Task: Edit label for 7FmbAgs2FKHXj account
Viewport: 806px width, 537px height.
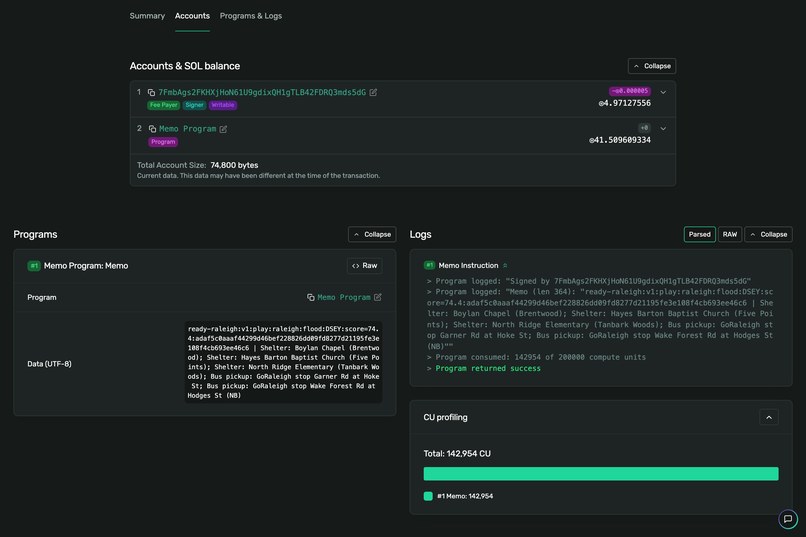Action: coord(373,92)
